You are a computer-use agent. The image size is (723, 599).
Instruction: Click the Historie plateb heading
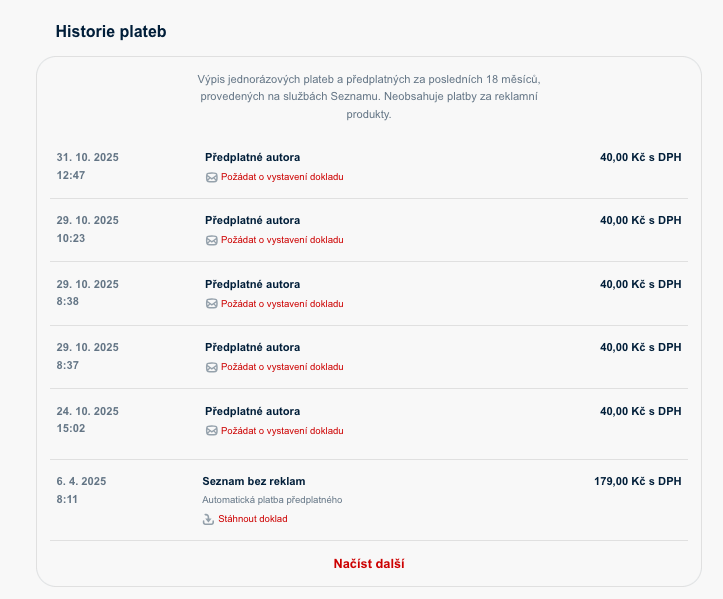point(111,32)
